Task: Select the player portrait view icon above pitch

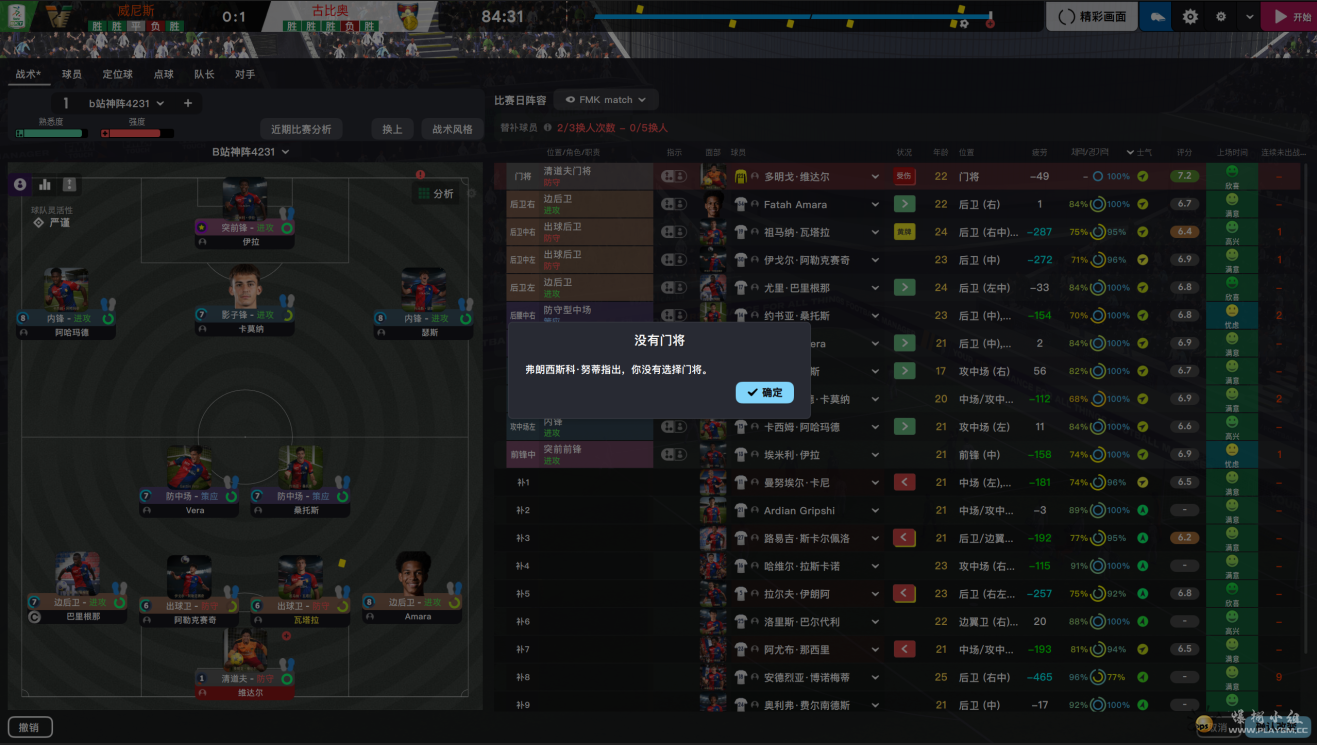Action: pos(20,184)
